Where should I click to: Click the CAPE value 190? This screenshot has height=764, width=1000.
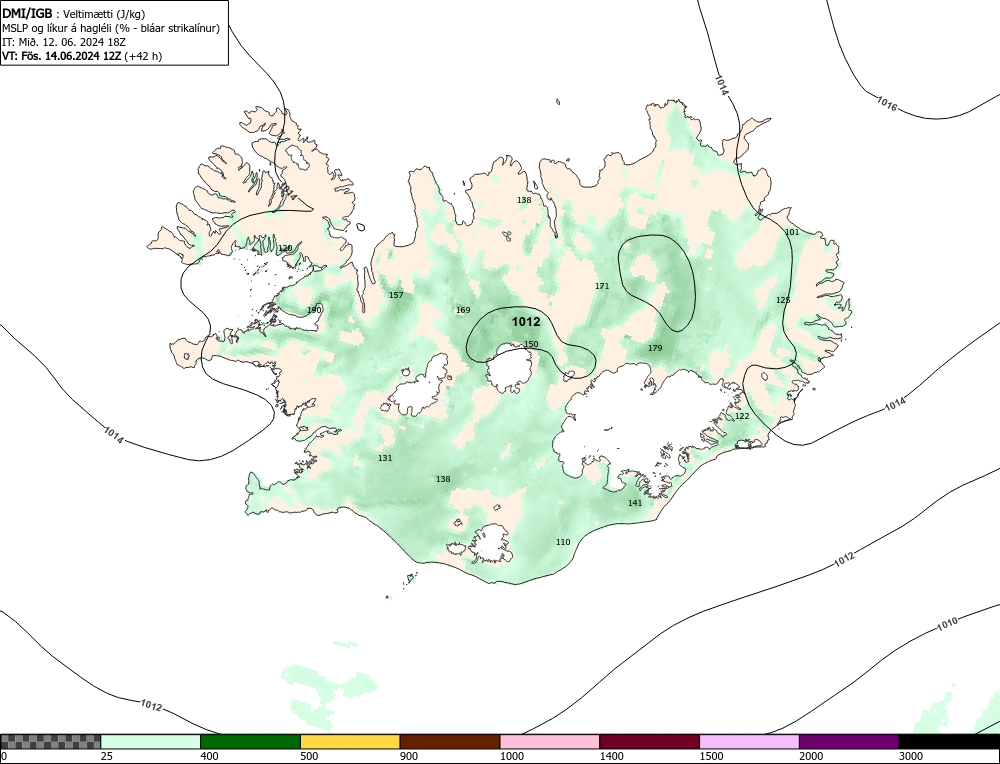pos(314,310)
